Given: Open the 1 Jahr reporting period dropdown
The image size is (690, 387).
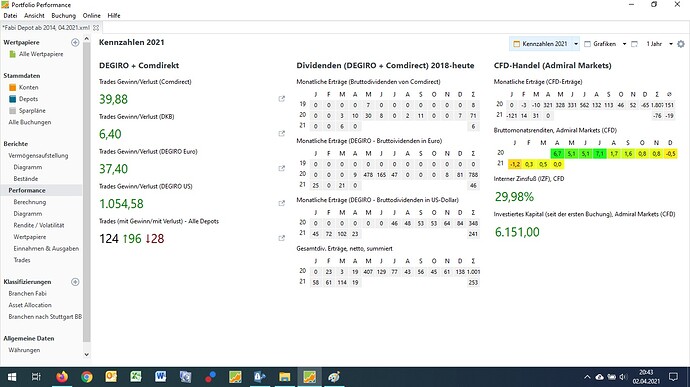Looking at the screenshot, I should 671,44.
